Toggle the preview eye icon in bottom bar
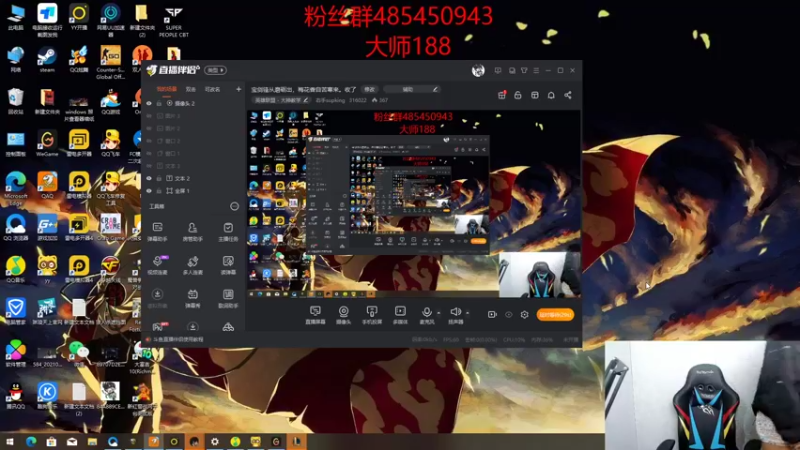800x450 pixels. (509, 315)
